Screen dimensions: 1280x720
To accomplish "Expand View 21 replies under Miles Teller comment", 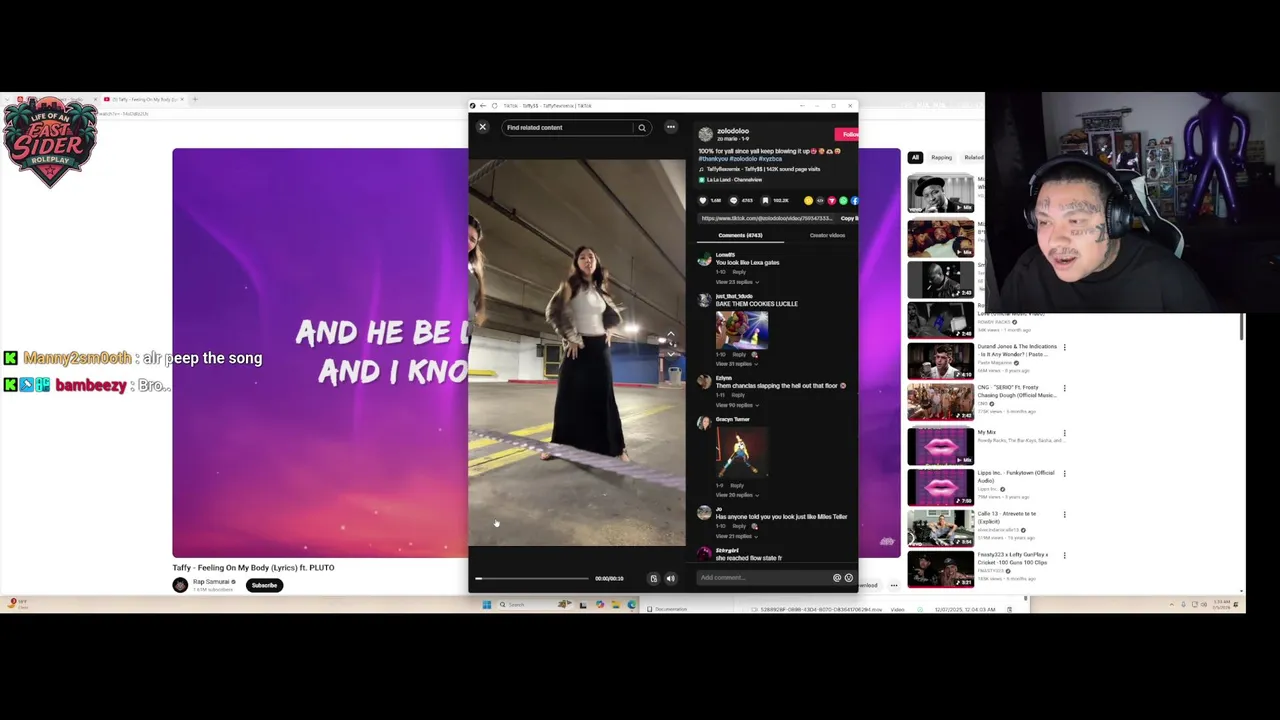I will [x=735, y=536].
